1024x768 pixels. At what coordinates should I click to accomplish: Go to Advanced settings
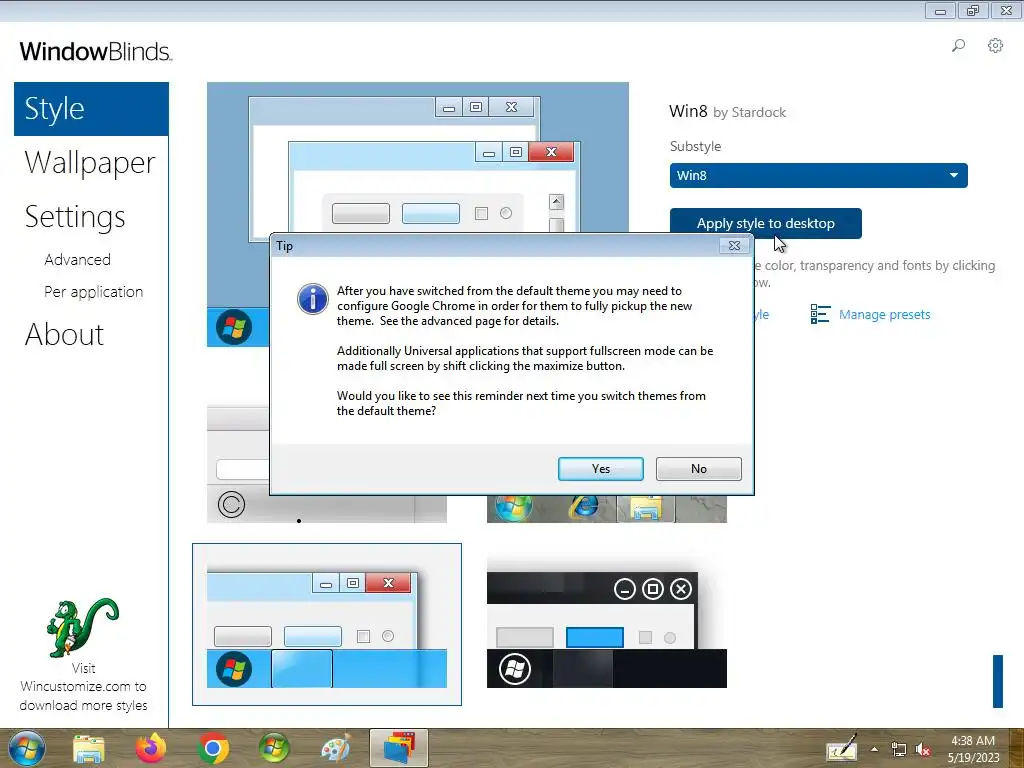pos(78,259)
